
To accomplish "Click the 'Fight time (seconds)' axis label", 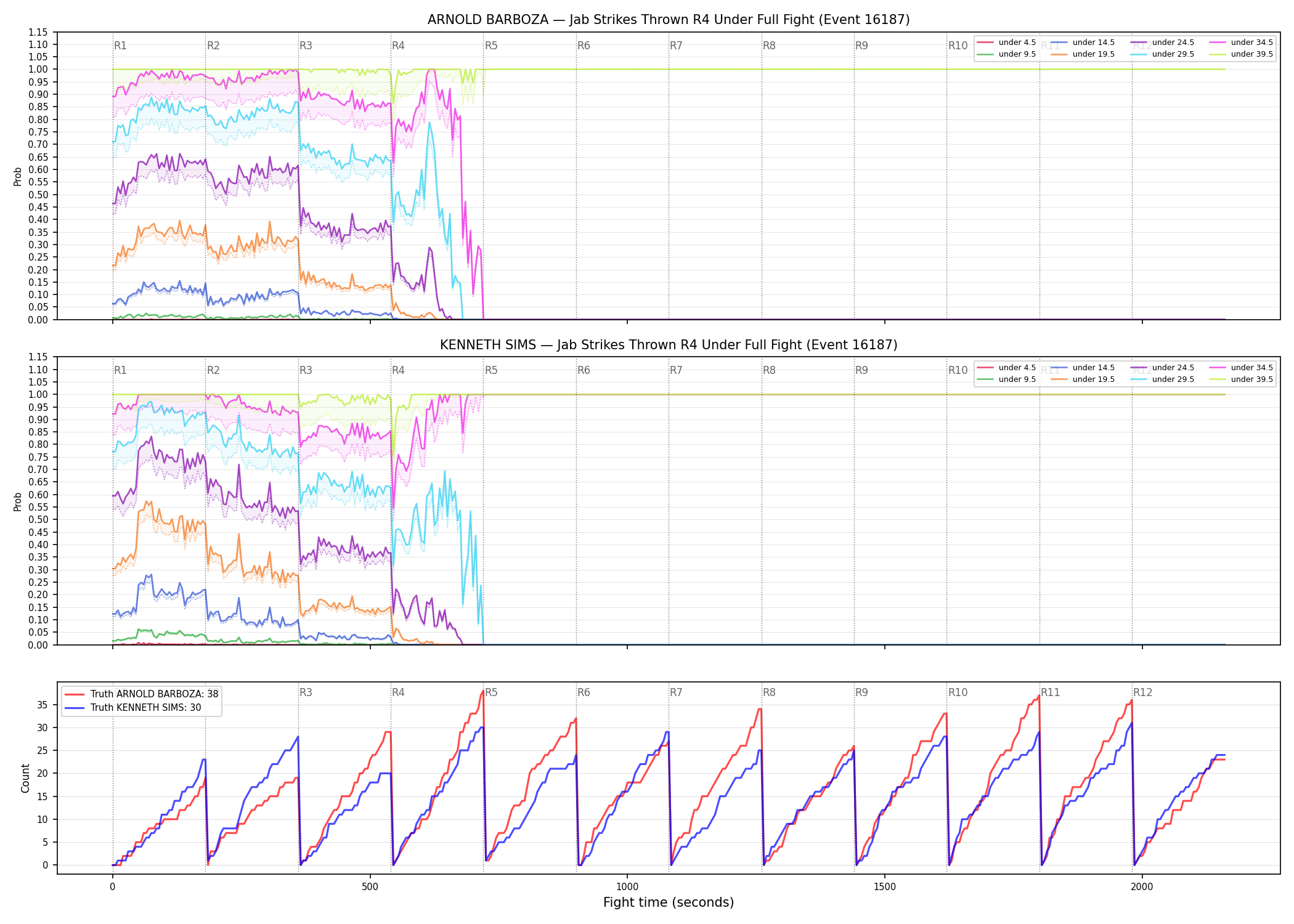I will click(x=669, y=902).
